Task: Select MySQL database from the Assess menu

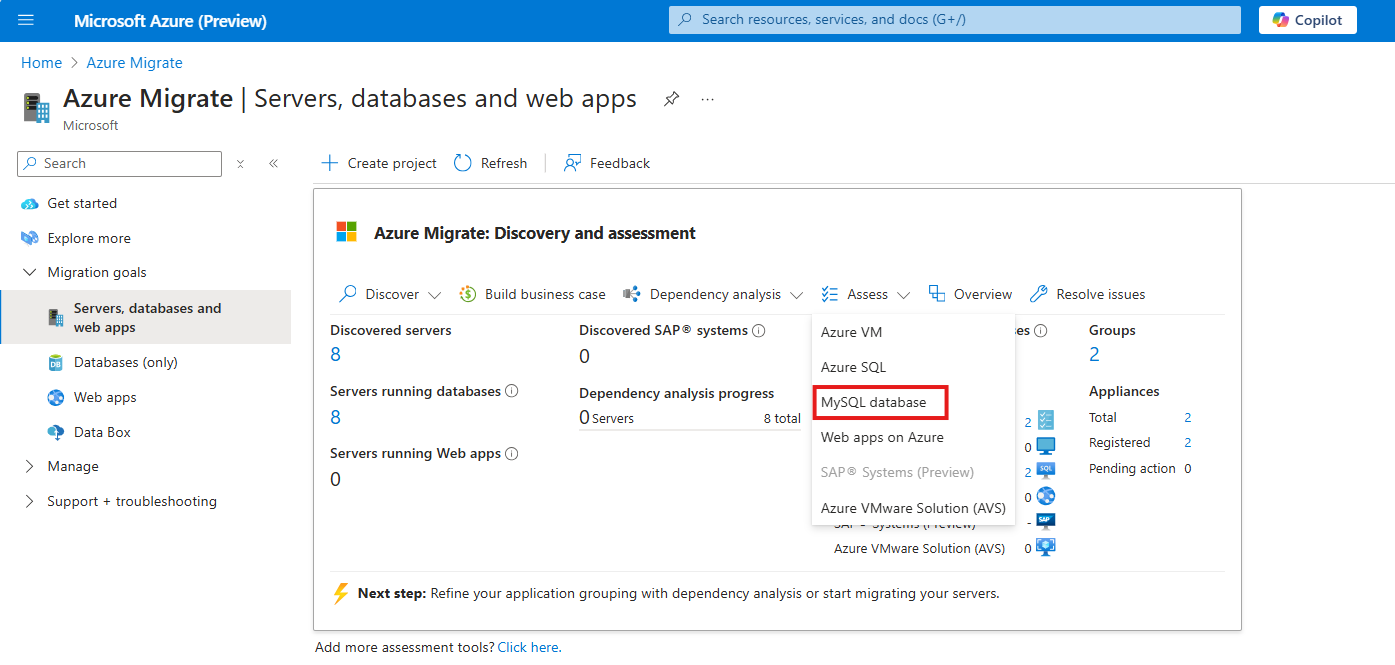Action: pos(871,401)
